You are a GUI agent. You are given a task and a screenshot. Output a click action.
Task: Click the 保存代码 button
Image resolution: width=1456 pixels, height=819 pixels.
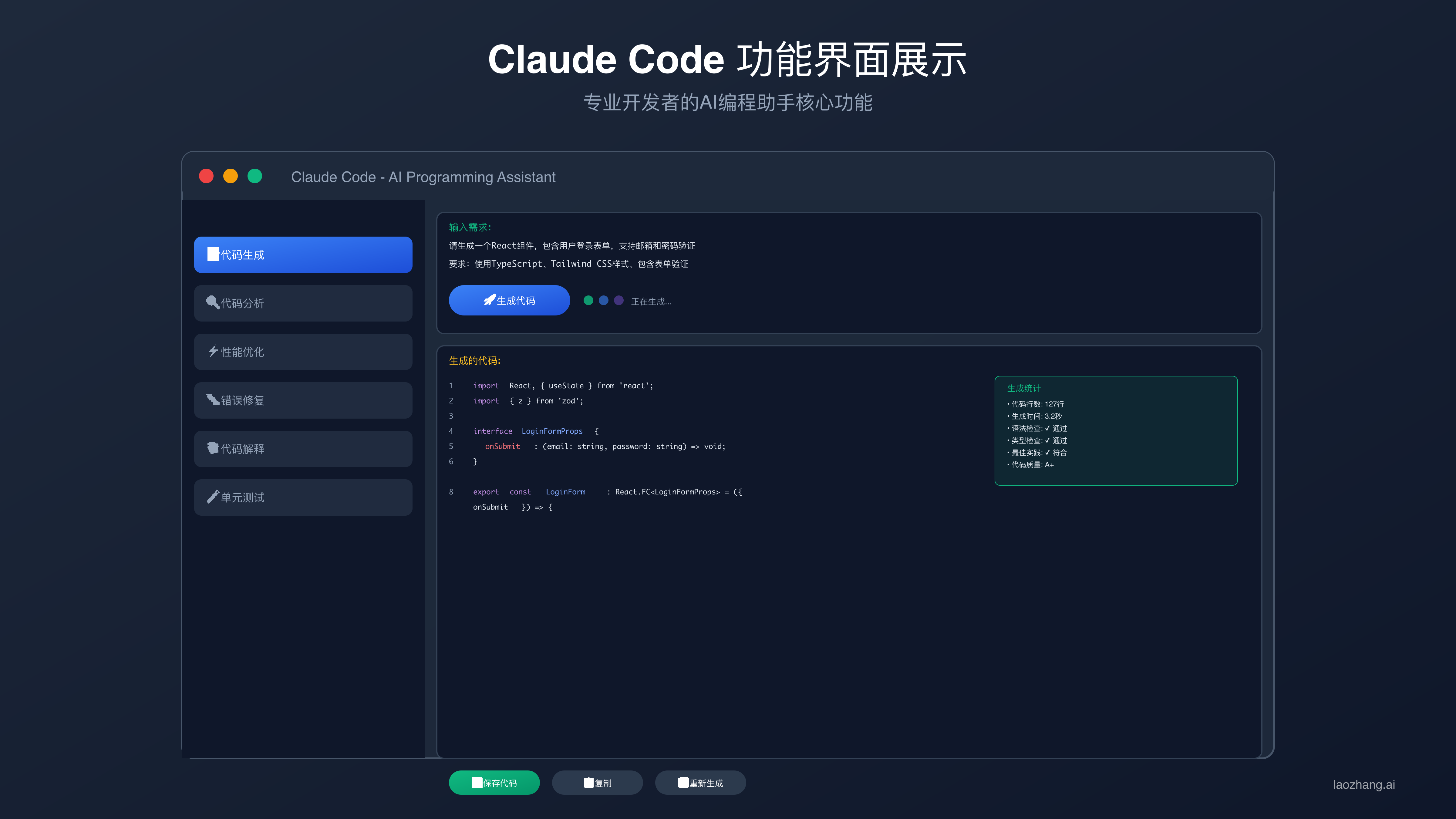coord(494,783)
